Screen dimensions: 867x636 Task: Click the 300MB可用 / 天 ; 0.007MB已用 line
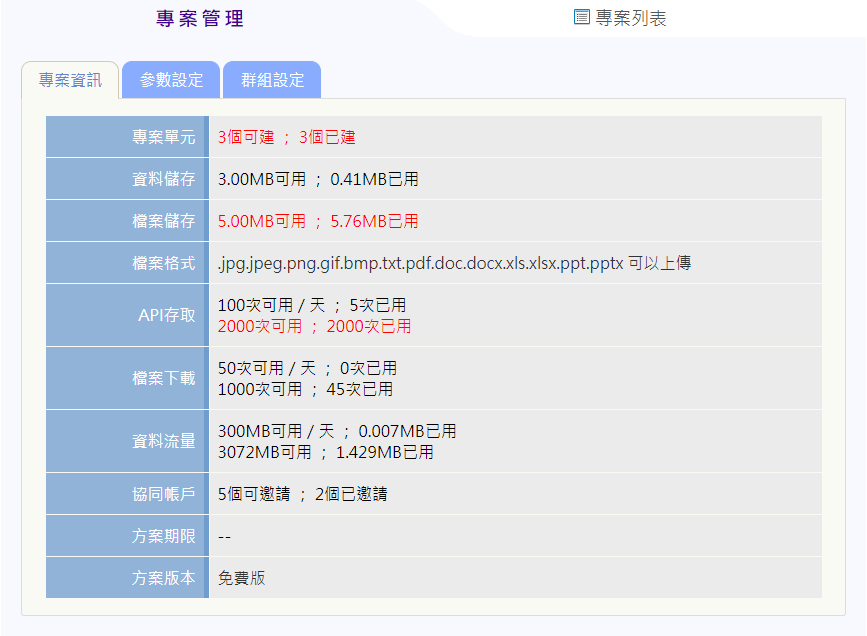click(337, 431)
